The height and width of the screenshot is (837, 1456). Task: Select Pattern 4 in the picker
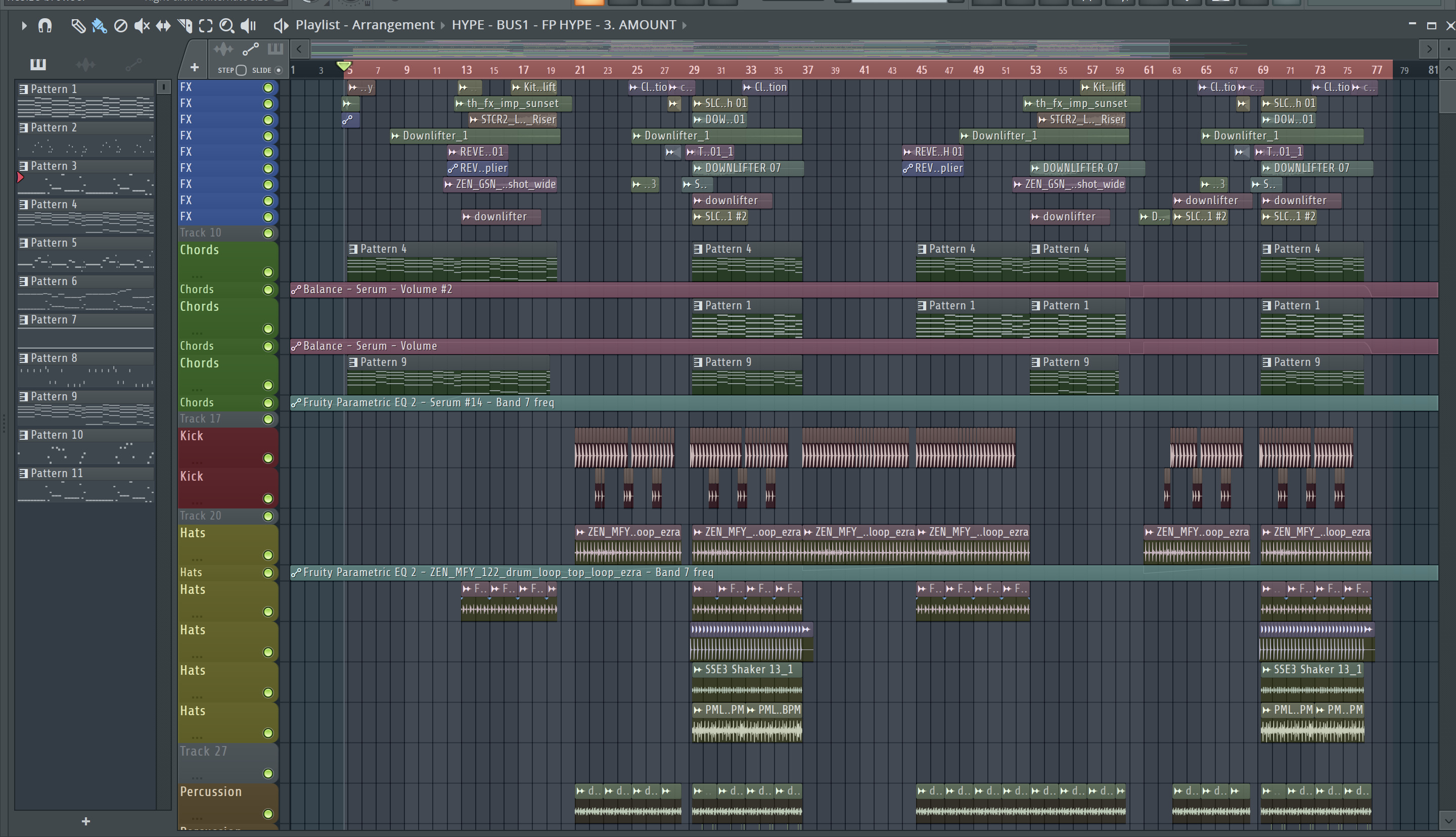pyautogui.click(x=85, y=216)
